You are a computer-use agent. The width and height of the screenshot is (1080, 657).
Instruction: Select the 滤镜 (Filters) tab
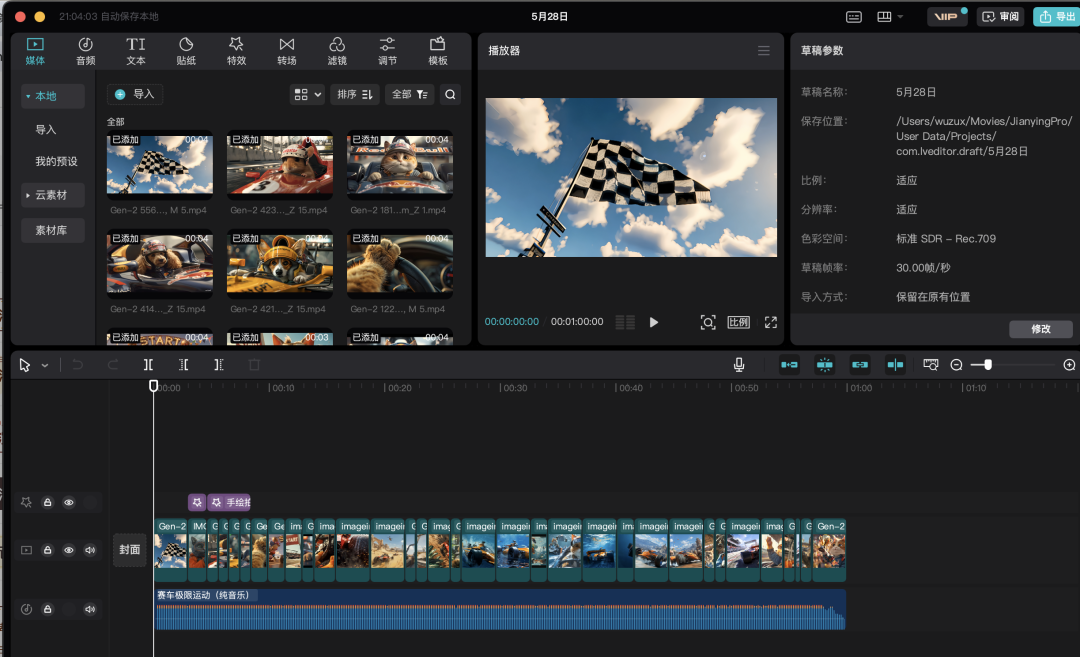337,51
